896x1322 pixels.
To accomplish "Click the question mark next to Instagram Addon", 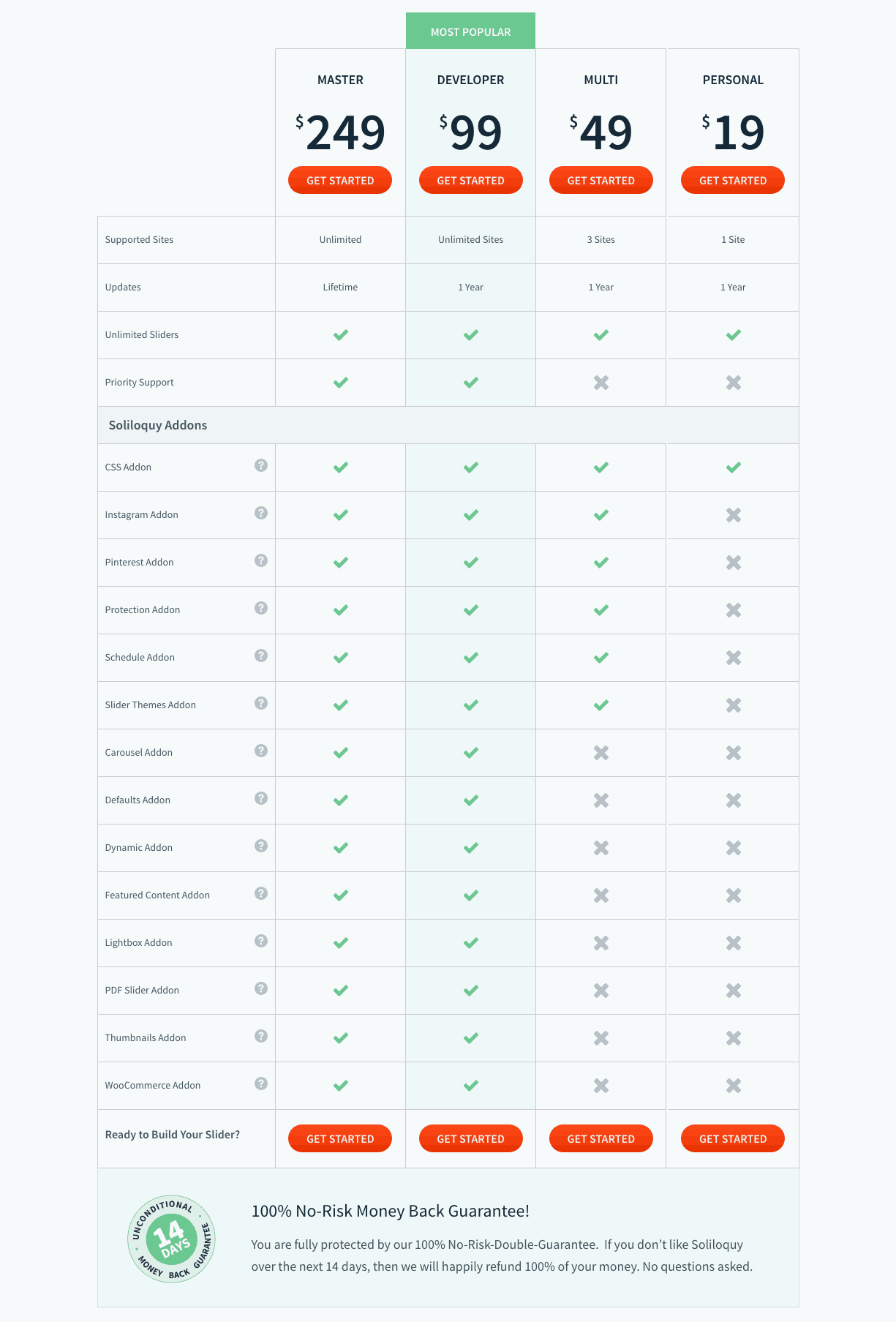I will (x=261, y=513).
